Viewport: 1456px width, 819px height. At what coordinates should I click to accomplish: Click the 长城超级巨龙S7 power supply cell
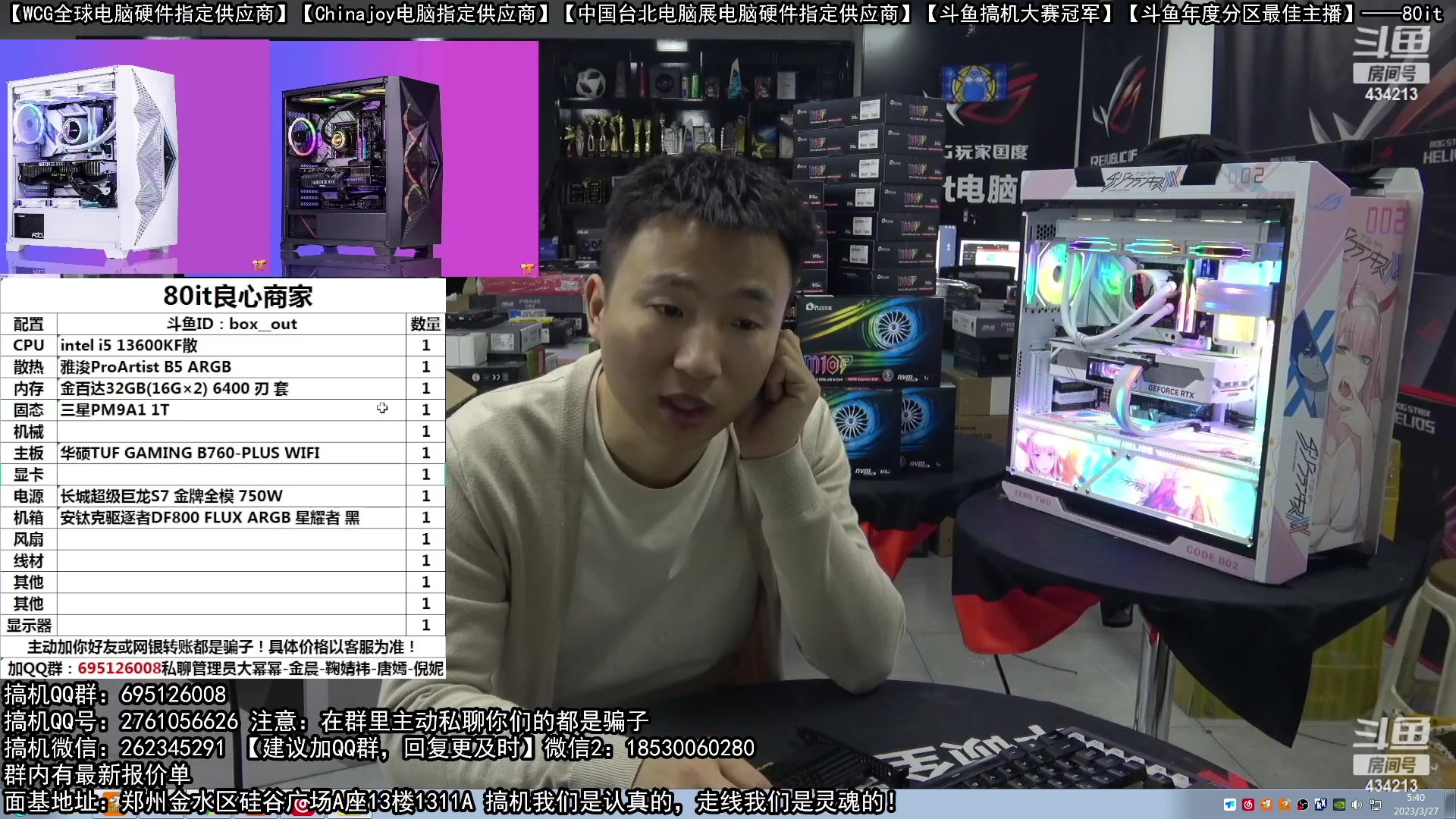point(232,496)
